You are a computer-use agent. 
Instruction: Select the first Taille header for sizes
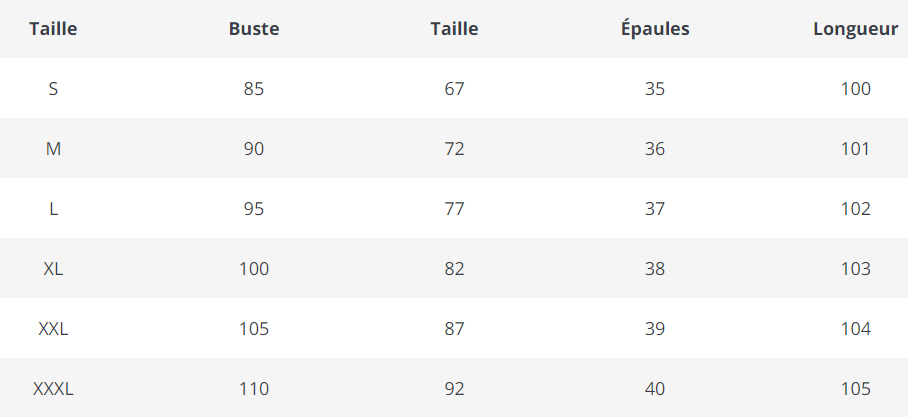[x=53, y=29]
